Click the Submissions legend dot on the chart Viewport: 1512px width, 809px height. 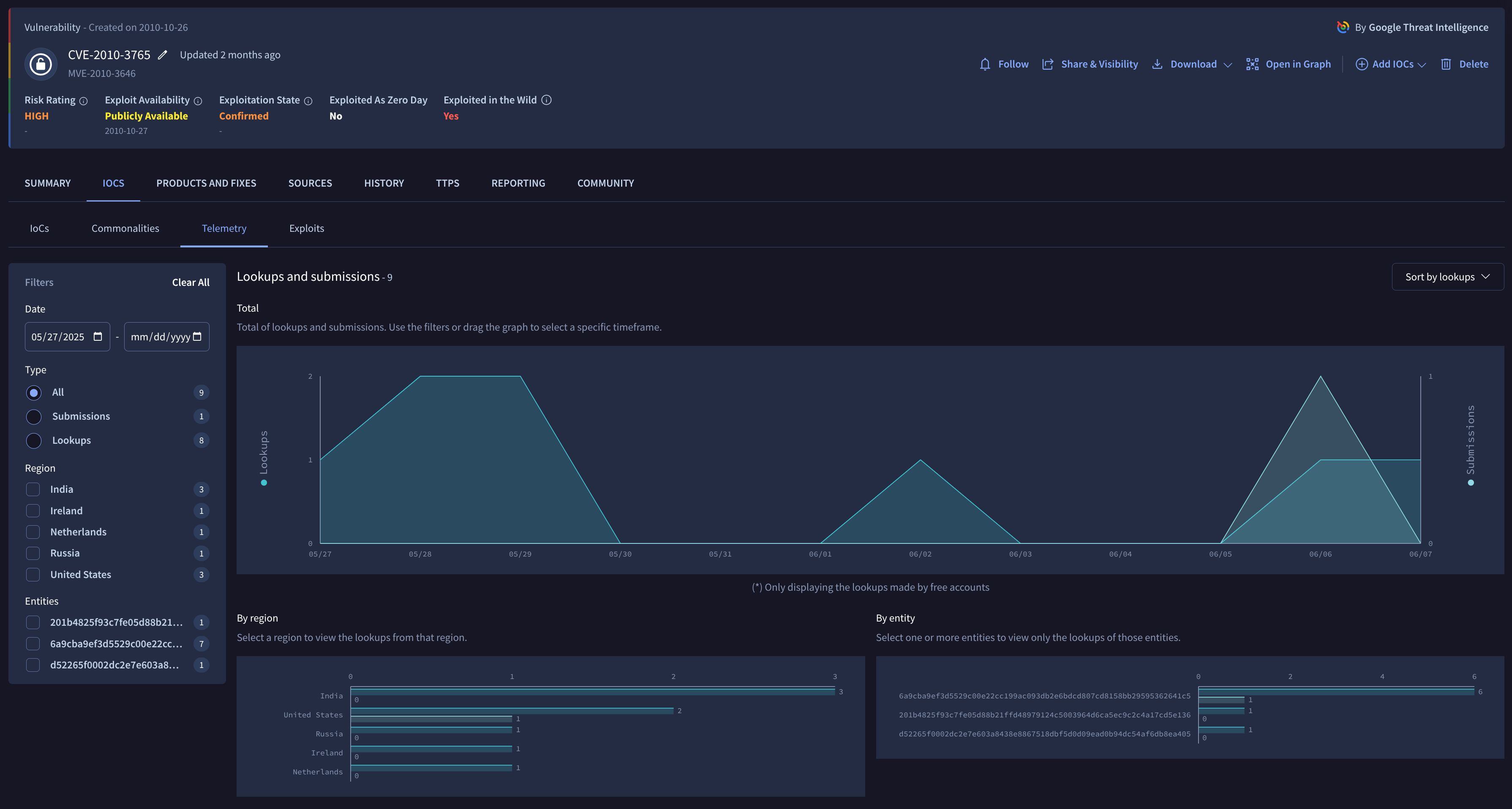click(1470, 483)
